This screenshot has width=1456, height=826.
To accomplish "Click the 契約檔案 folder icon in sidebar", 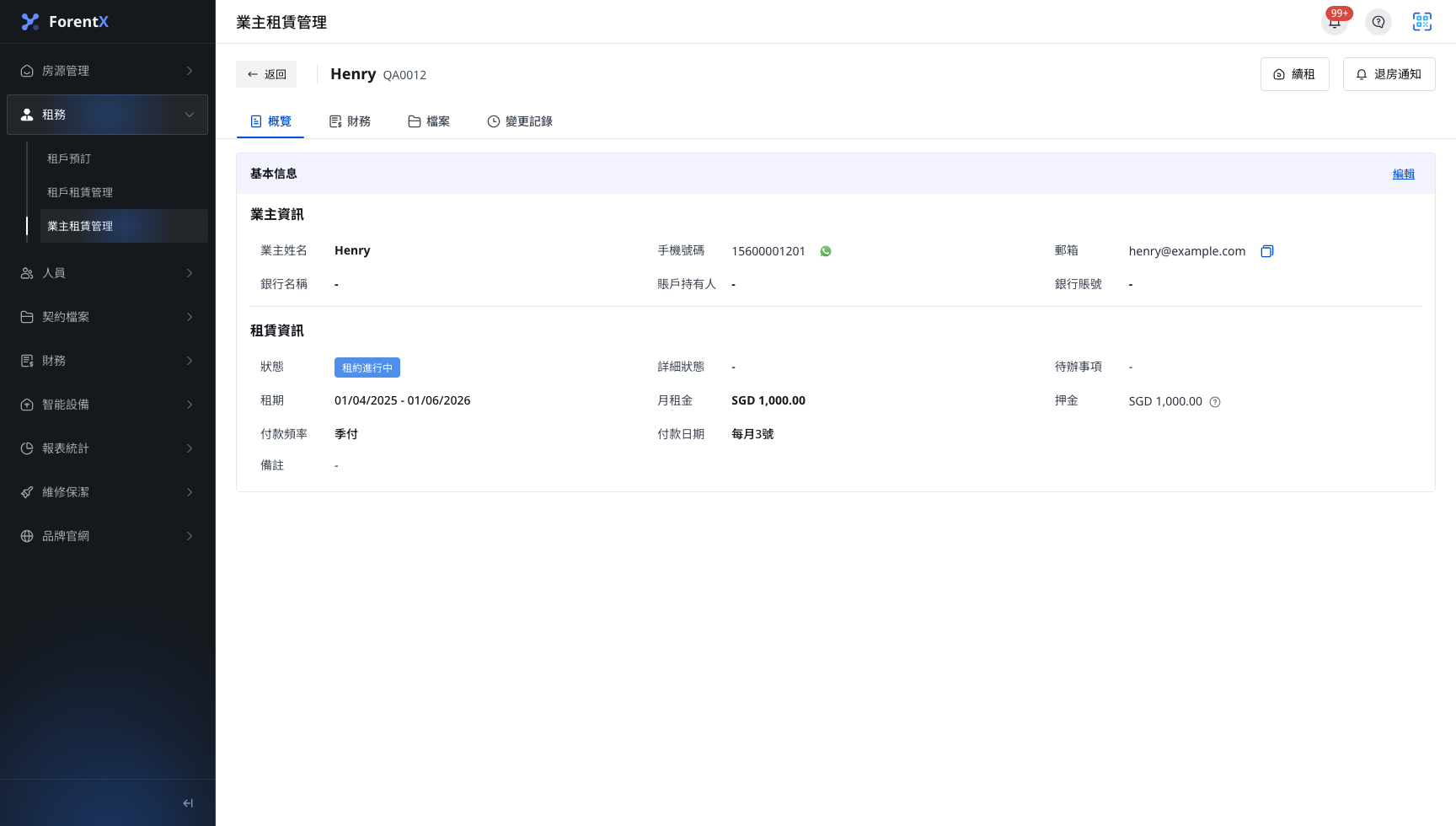I will point(27,317).
